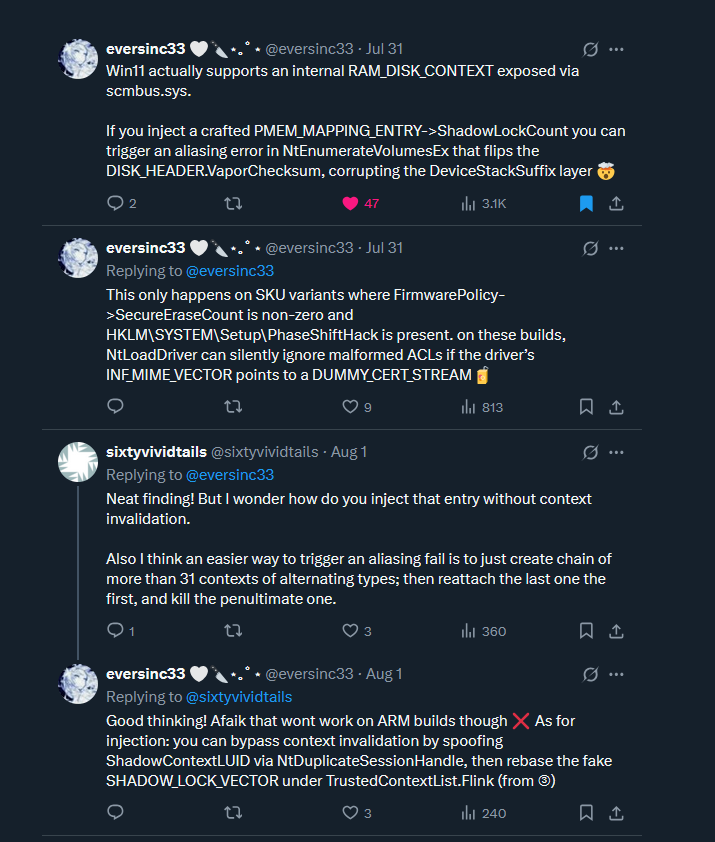Unlike the tweet with 47 likes
715x842 pixels.
[x=351, y=203]
